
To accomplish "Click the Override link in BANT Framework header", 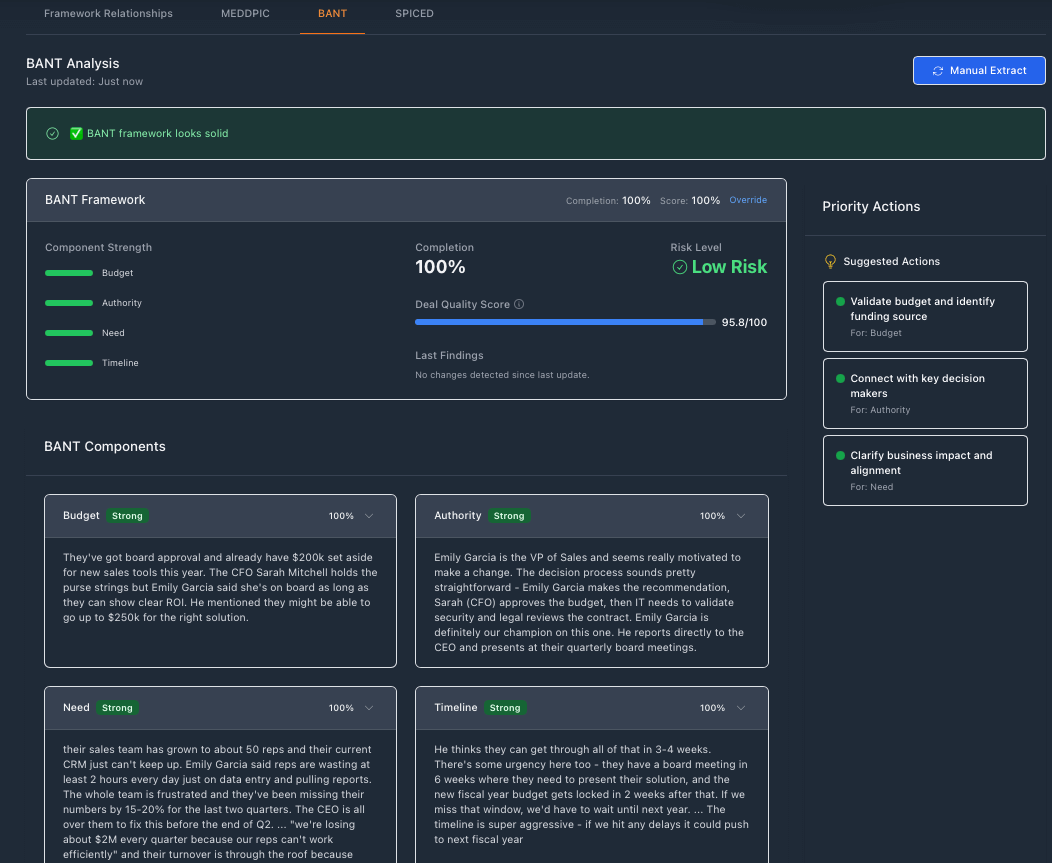I will coord(748,200).
